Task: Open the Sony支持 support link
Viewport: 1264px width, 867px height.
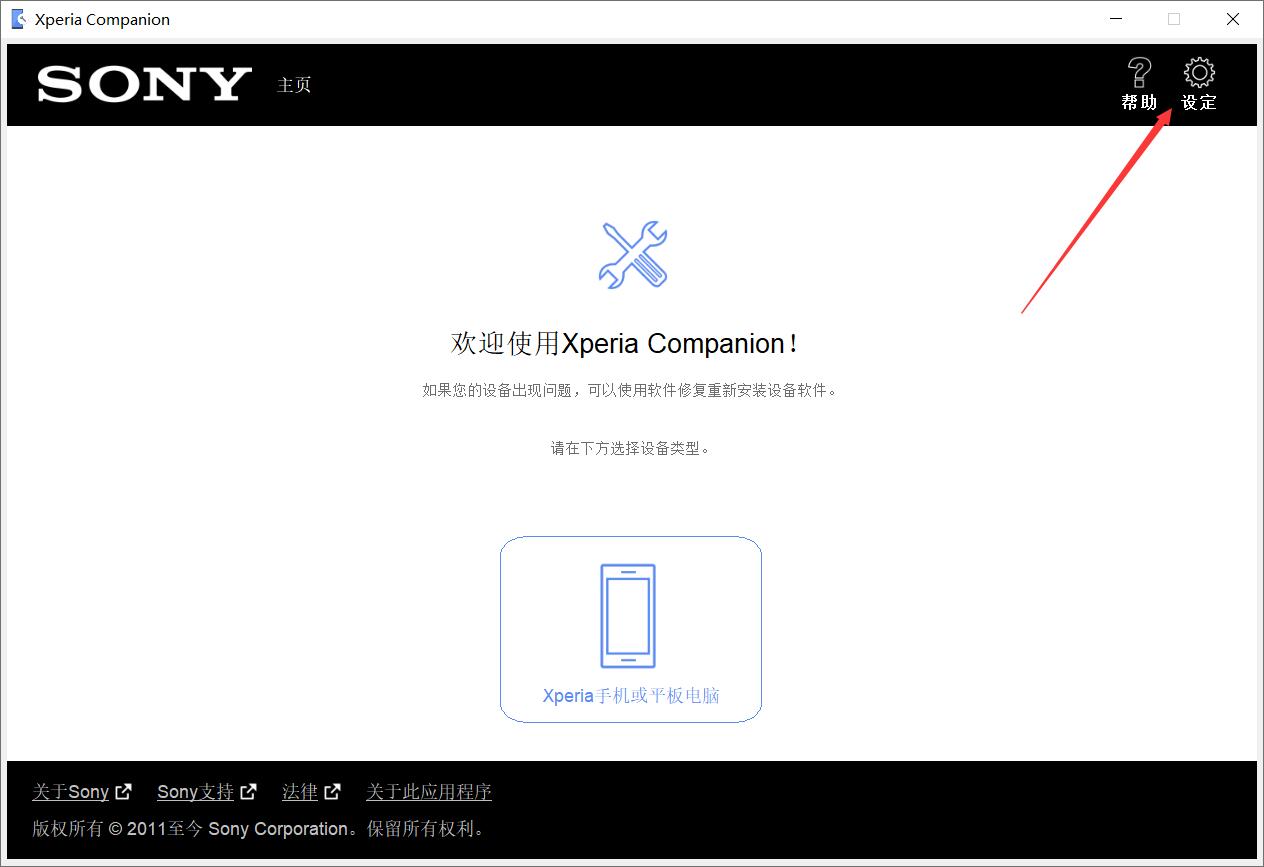Action: pyautogui.click(x=195, y=792)
